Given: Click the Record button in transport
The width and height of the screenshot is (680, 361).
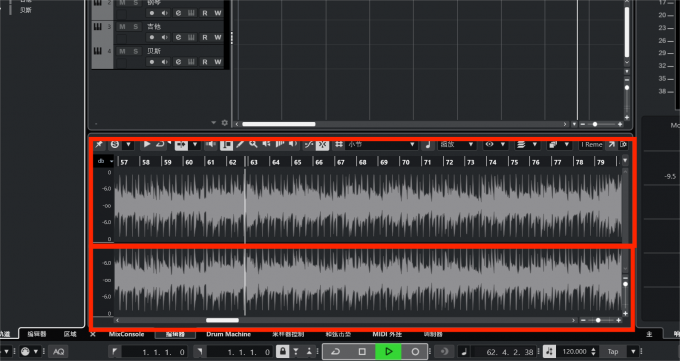Looking at the screenshot, I should click(415, 351).
